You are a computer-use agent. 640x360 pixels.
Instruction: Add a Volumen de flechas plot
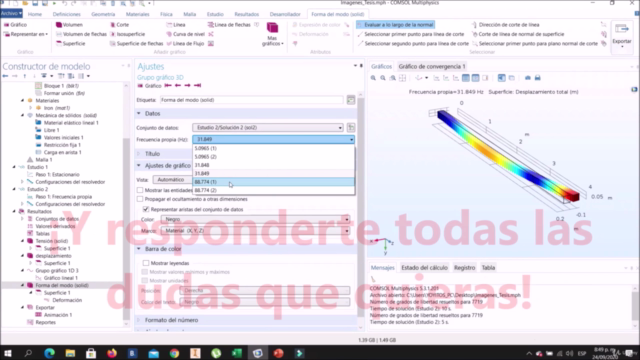[x=81, y=34]
